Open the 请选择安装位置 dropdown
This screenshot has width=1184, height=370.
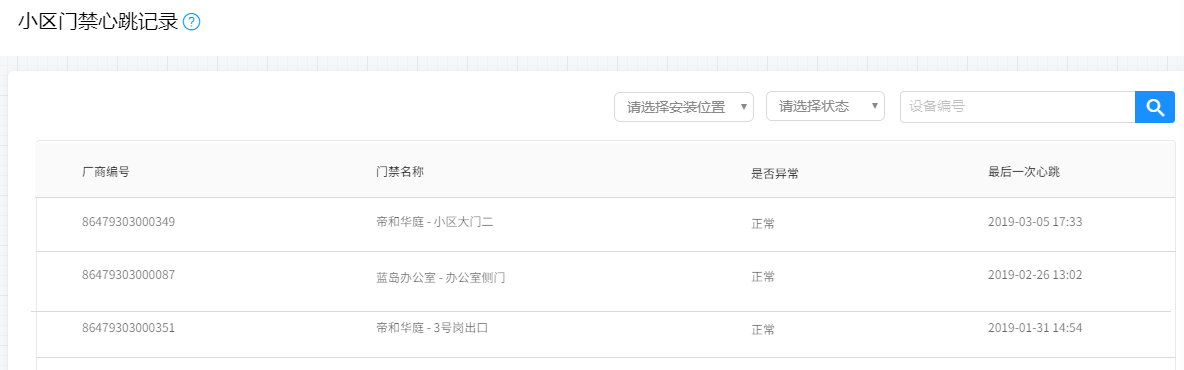click(684, 107)
